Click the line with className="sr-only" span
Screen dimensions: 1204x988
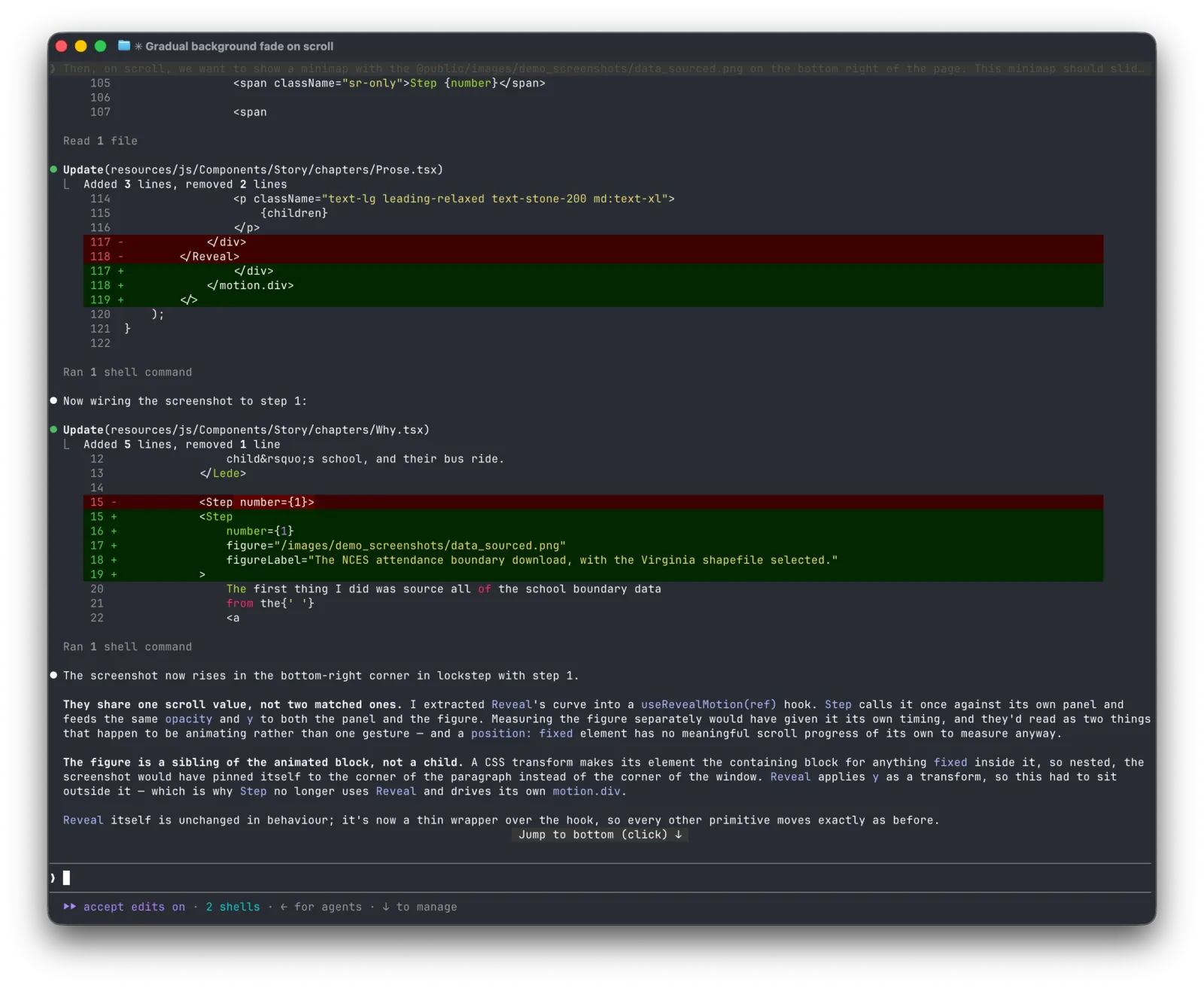[389, 84]
